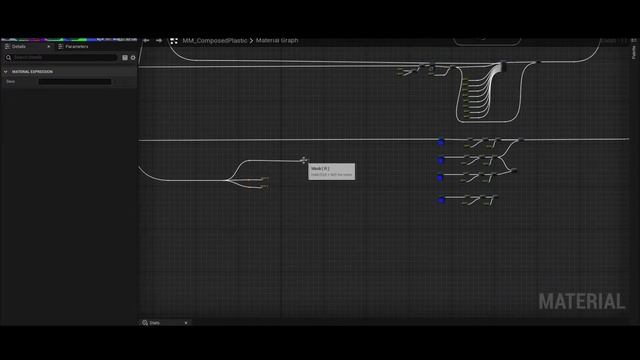Screen dimensions: 640x360
Task: Select the second blue node from top
Action: click(x=441, y=160)
